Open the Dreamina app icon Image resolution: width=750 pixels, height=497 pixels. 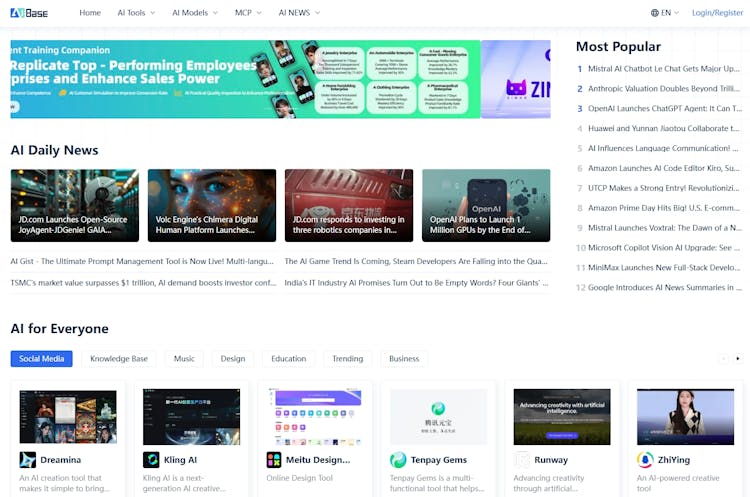(x=28, y=460)
